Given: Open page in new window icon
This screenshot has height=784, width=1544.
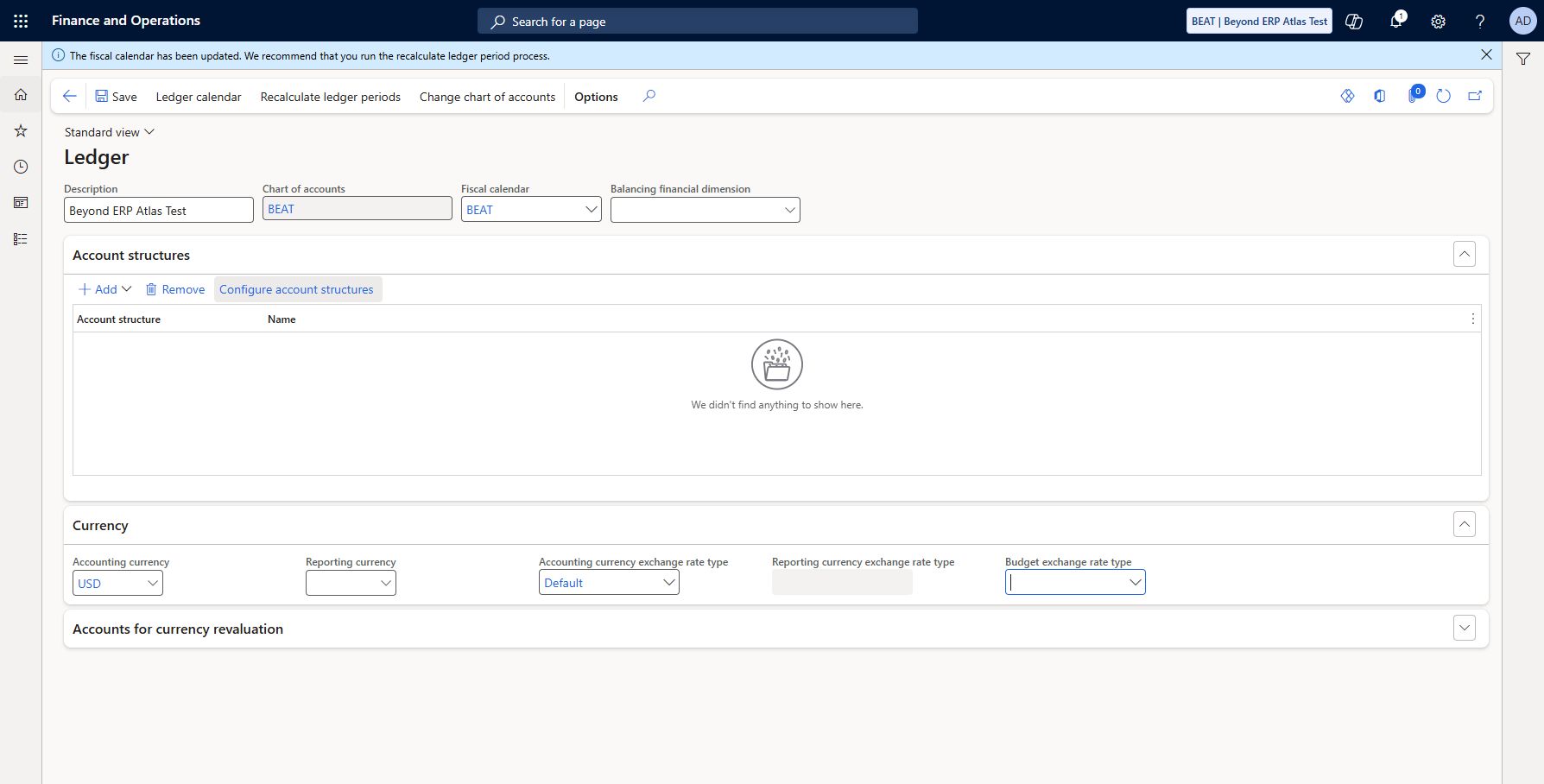Looking at the screenshot, I should [x=1475, y=96].
